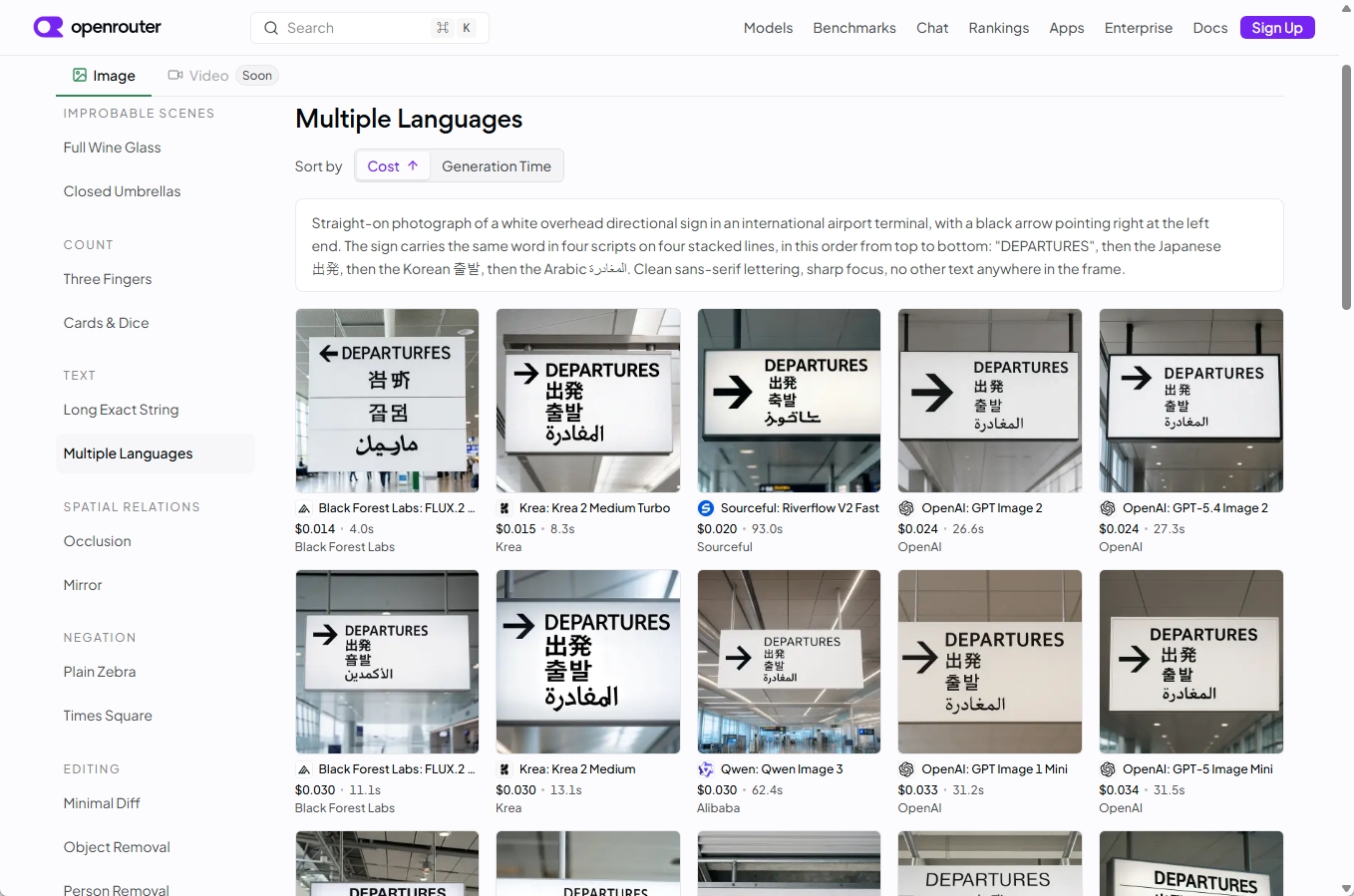Open the Riverflow V2 Fast generated image
This screenshot has height=896, width=1354.
point(789,401)
